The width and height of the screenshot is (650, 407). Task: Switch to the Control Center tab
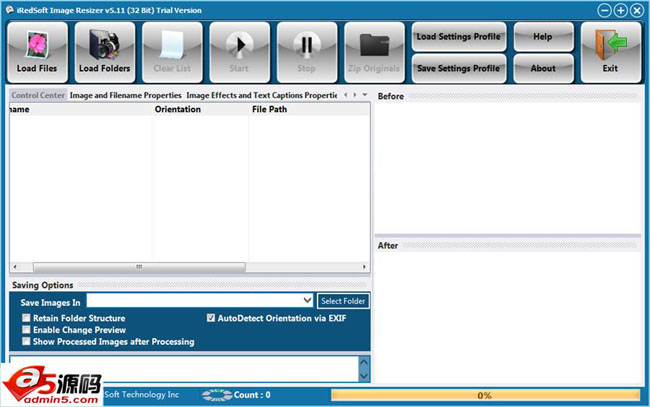(38, 95)
